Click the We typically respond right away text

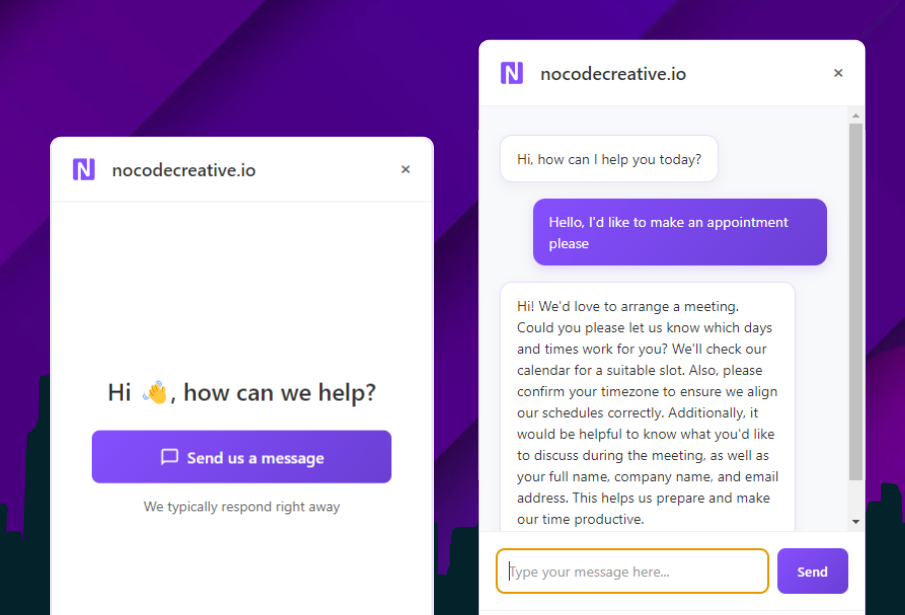coord(241,506)
